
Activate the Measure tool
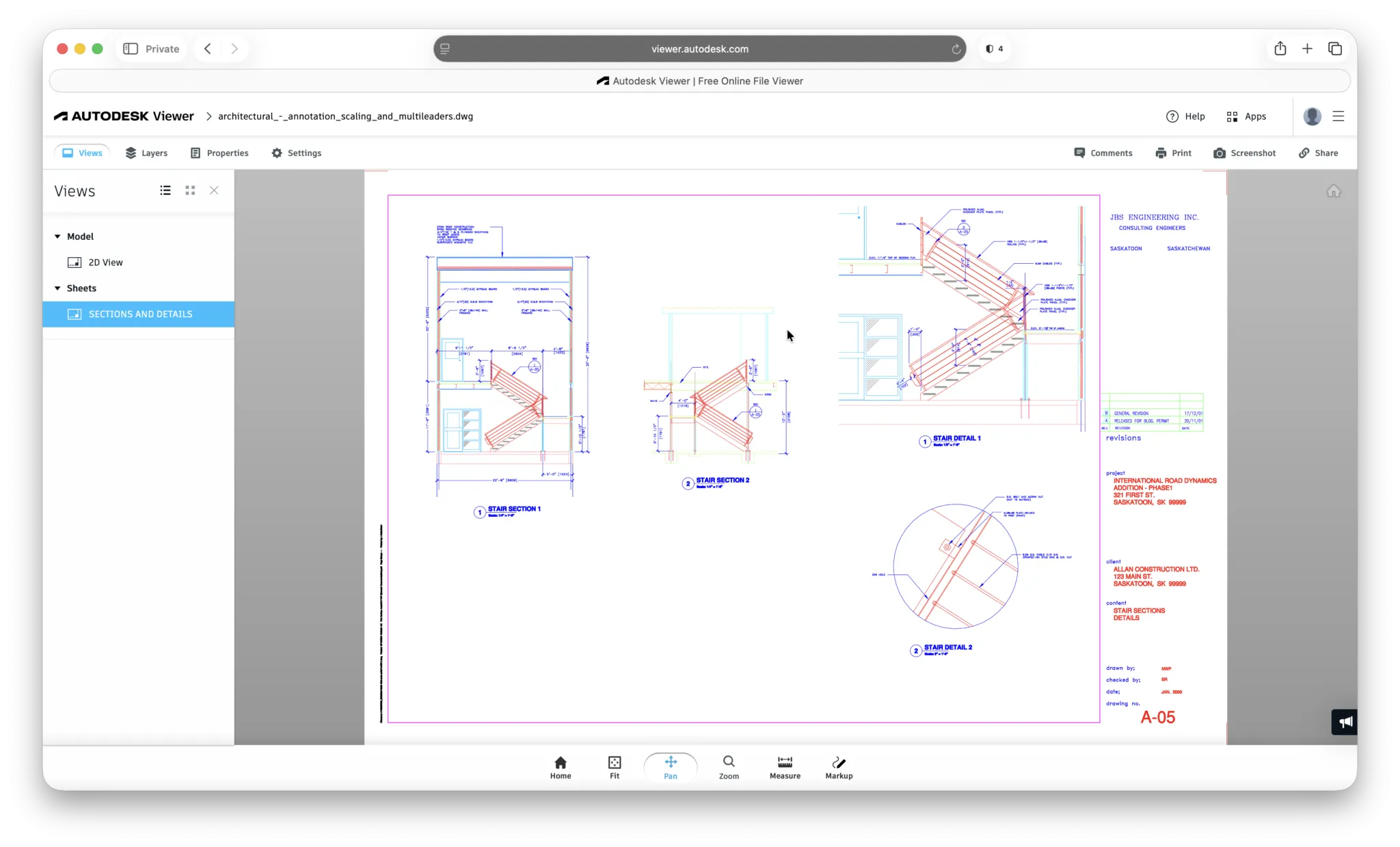[784, 766]
